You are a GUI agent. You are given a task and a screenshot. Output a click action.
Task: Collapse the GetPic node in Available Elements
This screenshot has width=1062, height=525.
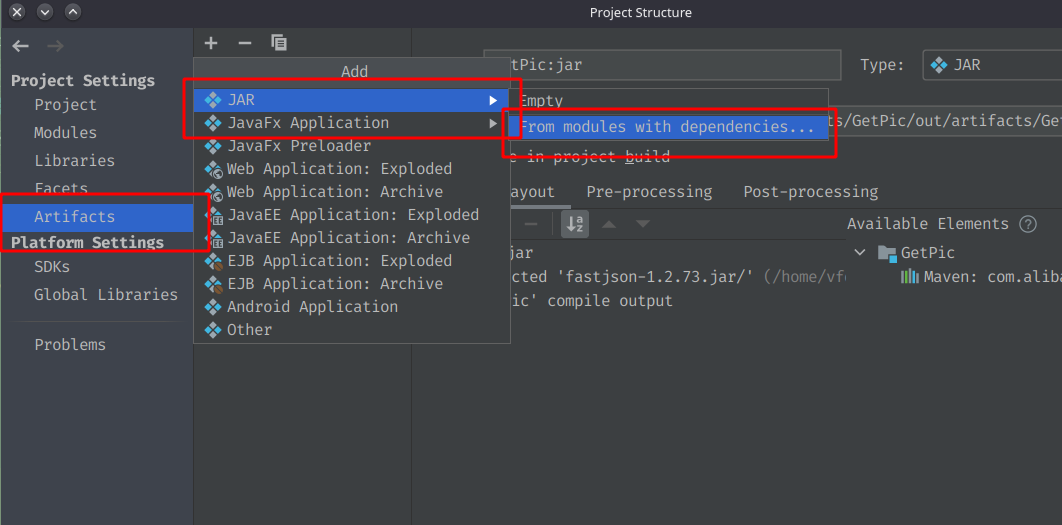pyautogui.click(x=860, y=253)
